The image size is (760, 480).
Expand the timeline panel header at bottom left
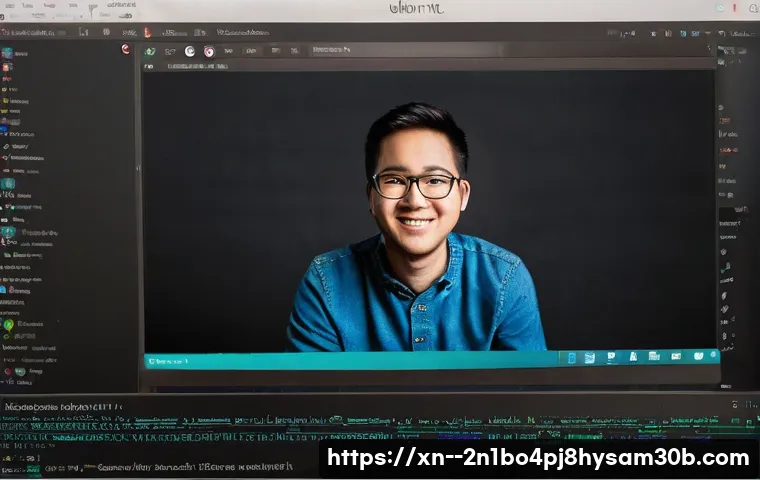click(60, 407)
